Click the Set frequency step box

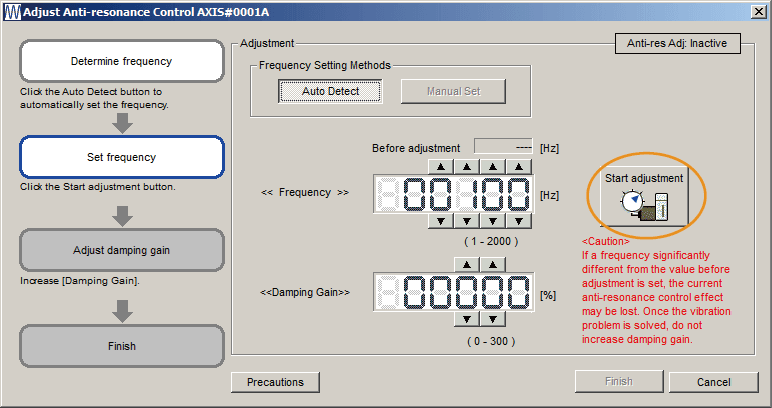[x=122, y=157]
